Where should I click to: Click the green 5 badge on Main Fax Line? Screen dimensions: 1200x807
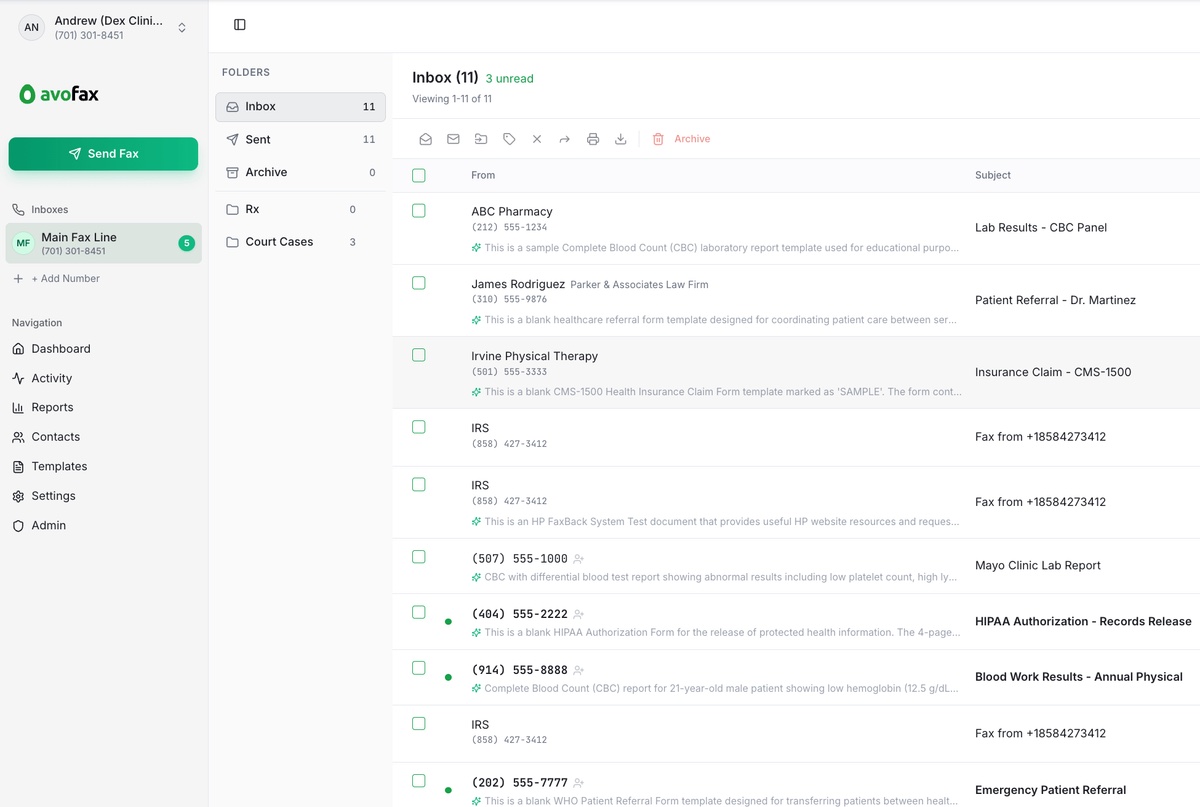(186, 243)
